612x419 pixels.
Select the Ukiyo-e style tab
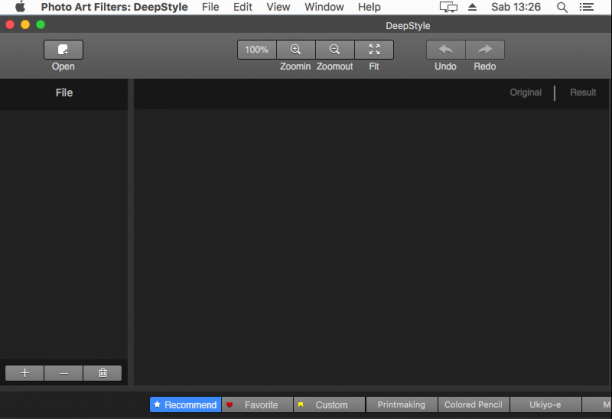pyautogui.click(x=545, y=405)
